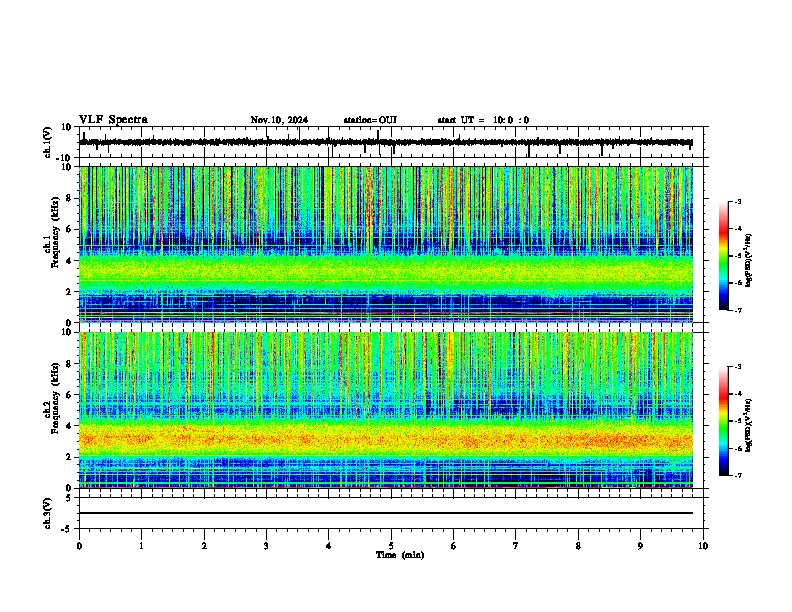Click the "VLF Spectra" title text
Viewport: 792px width, 612px height.
pos(113,120)
